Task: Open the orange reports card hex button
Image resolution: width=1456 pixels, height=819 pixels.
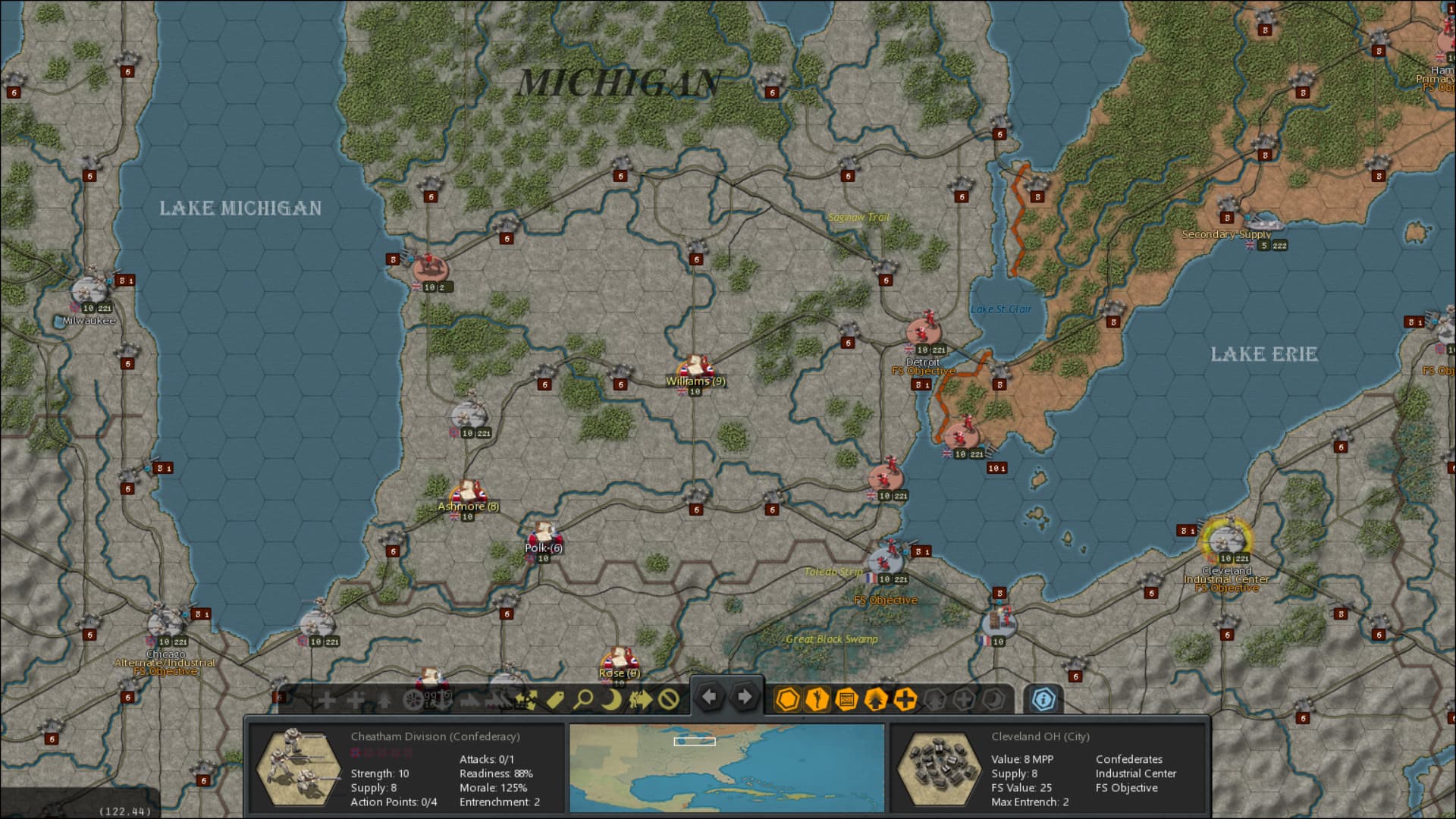Action: (x=846, y=698)
